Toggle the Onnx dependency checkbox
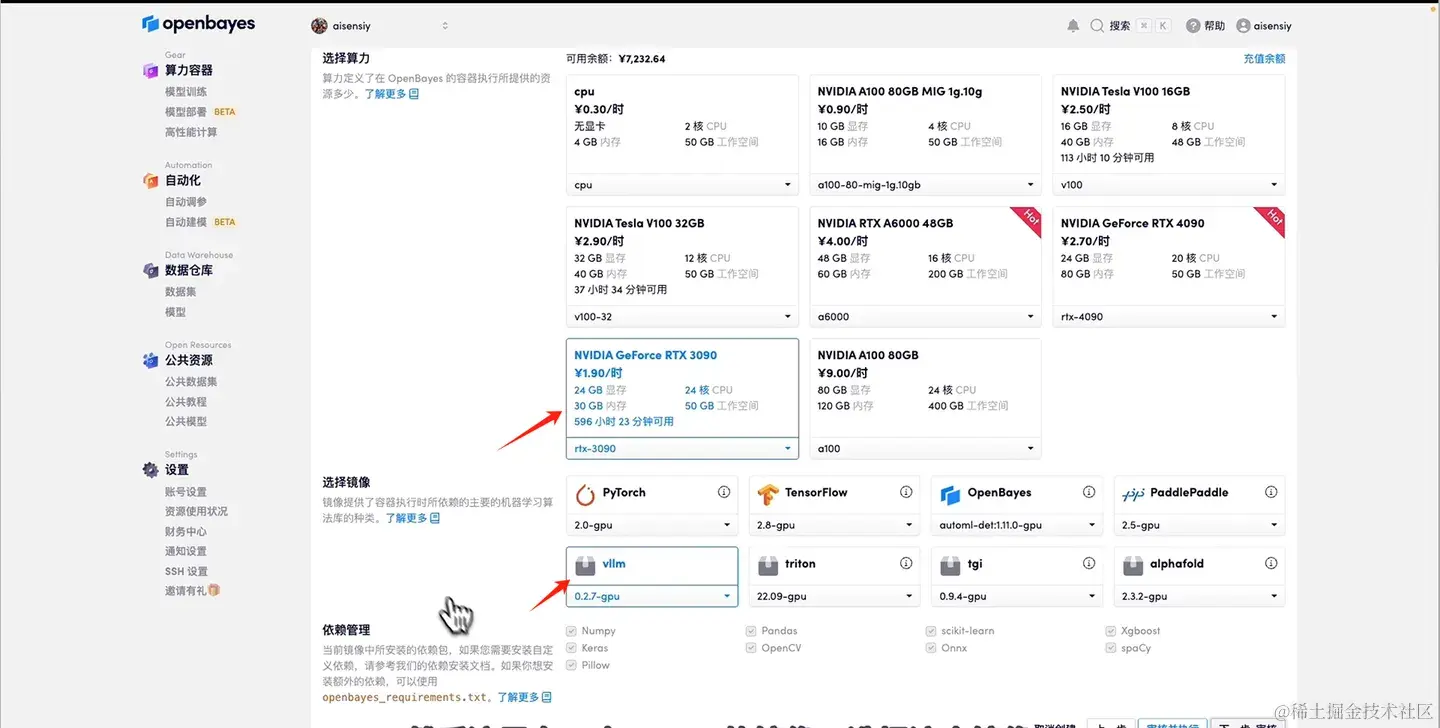The width and height of the screenshot is (1440, 728). click(931, 648)
